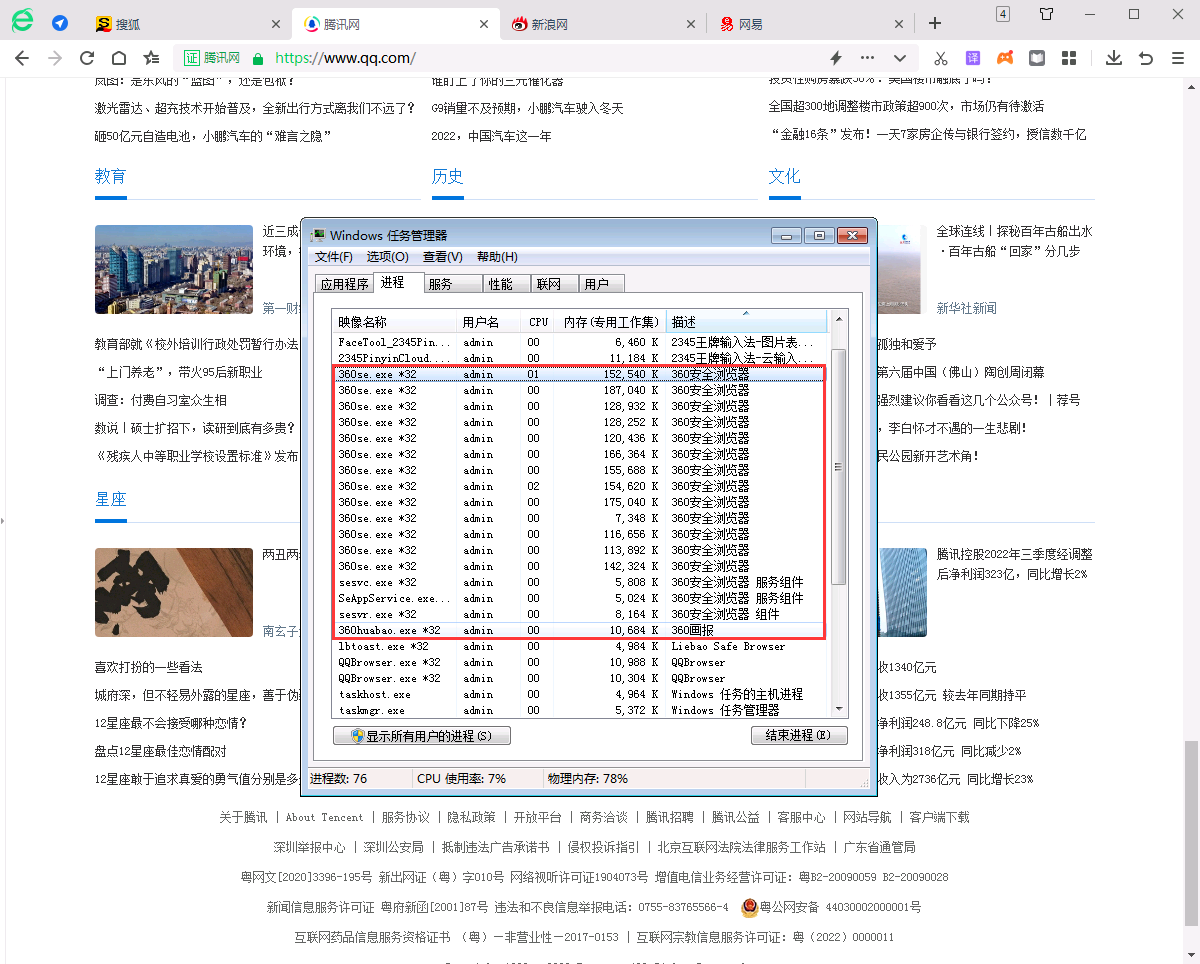Select taskhost.exe process row
The image size is (1200, 964).
[580, 694]
